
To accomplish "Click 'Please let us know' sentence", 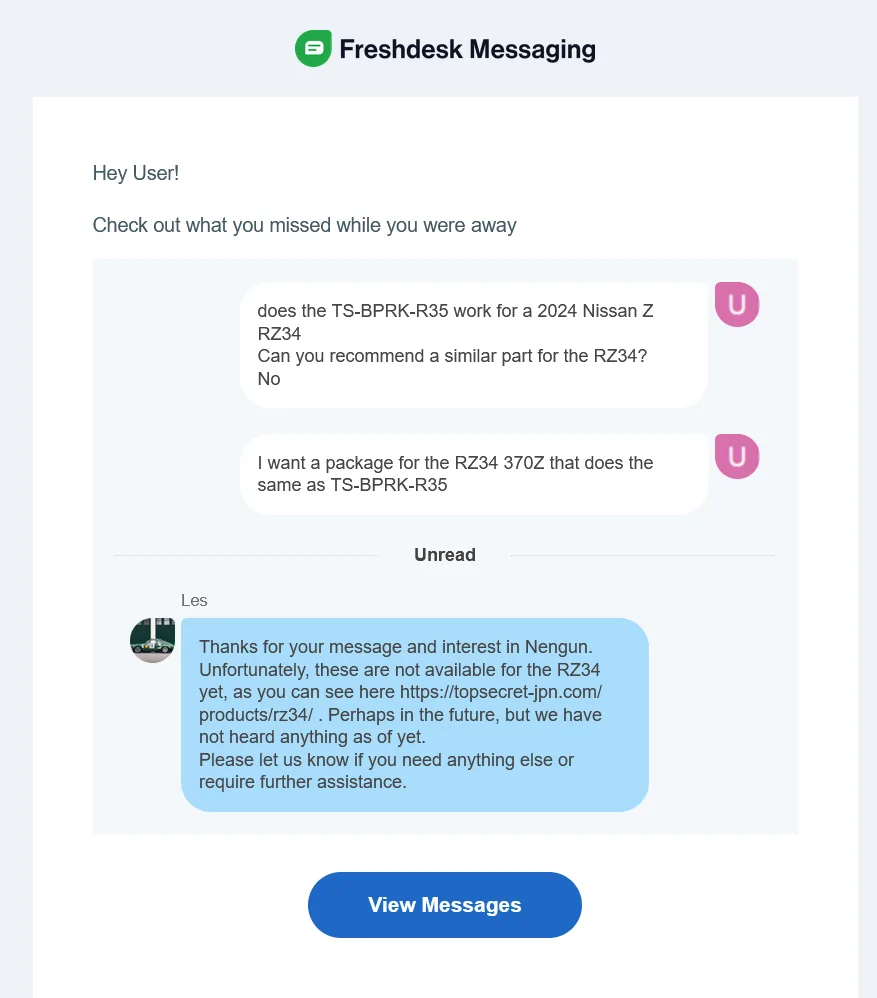I will tap(386, 771).
